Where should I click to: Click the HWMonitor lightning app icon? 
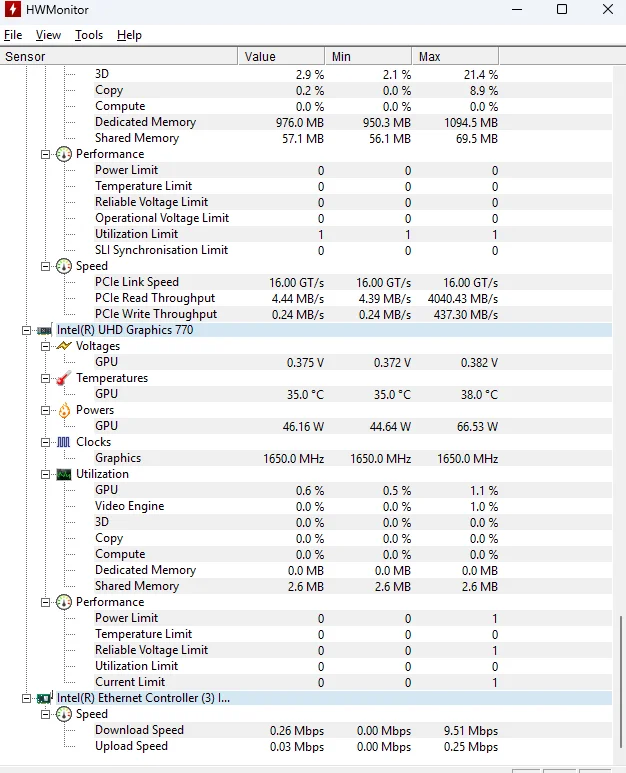click(x=13, y=9)
